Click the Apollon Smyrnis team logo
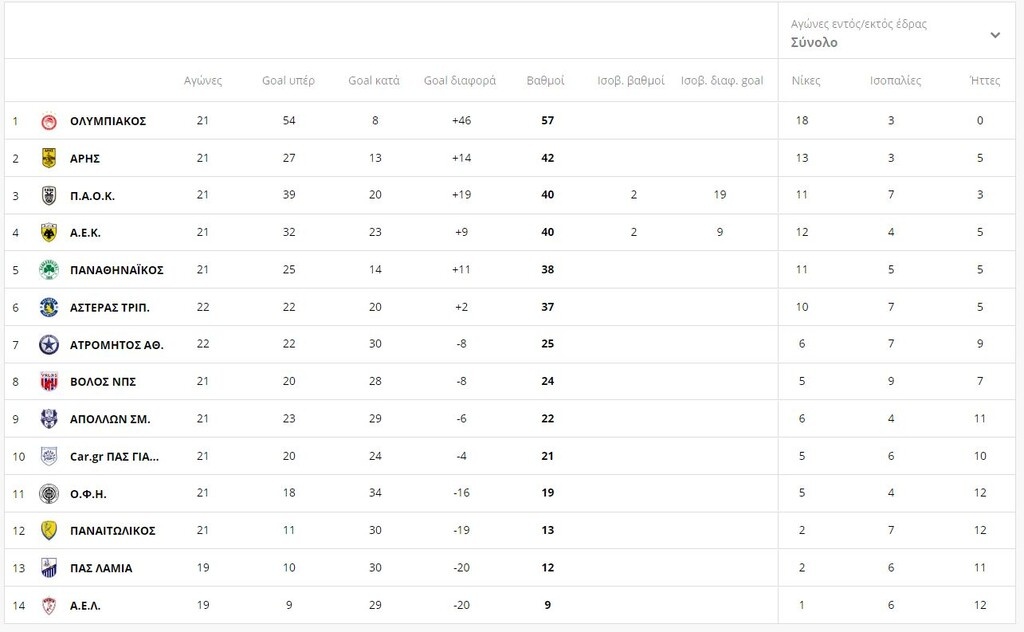 (49, 419)
